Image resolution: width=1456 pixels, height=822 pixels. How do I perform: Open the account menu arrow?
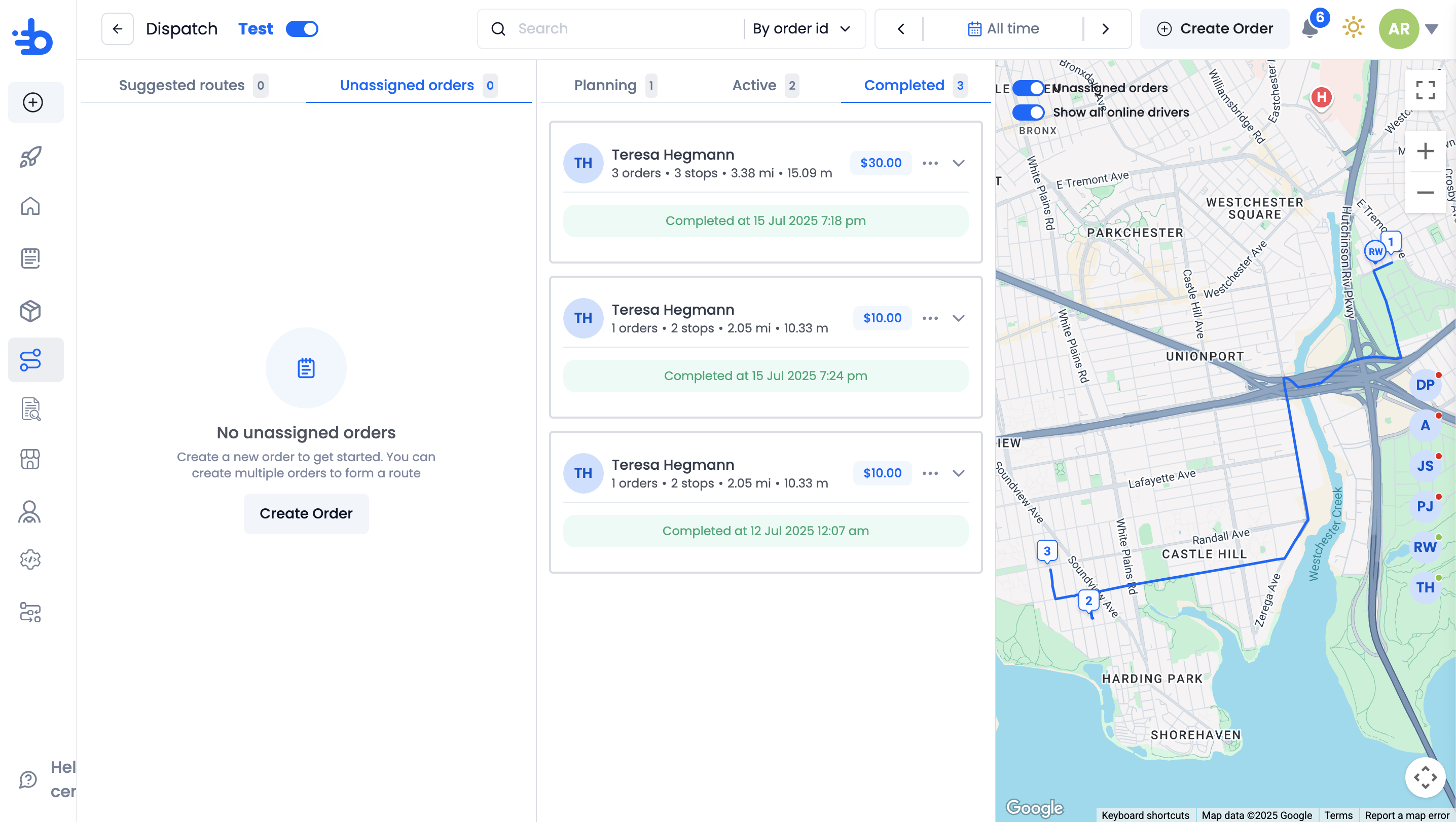pyautogui.click(x=1431, y=29)
